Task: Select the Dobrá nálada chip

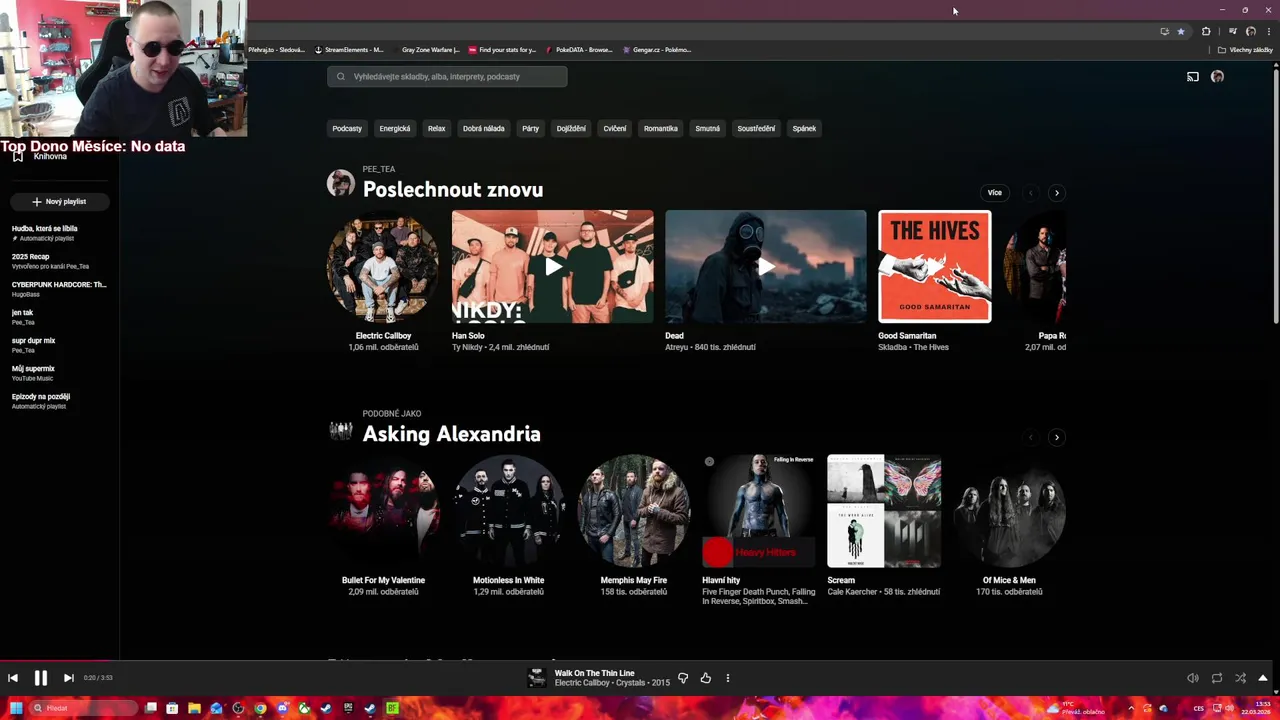Action: [484, 128]
